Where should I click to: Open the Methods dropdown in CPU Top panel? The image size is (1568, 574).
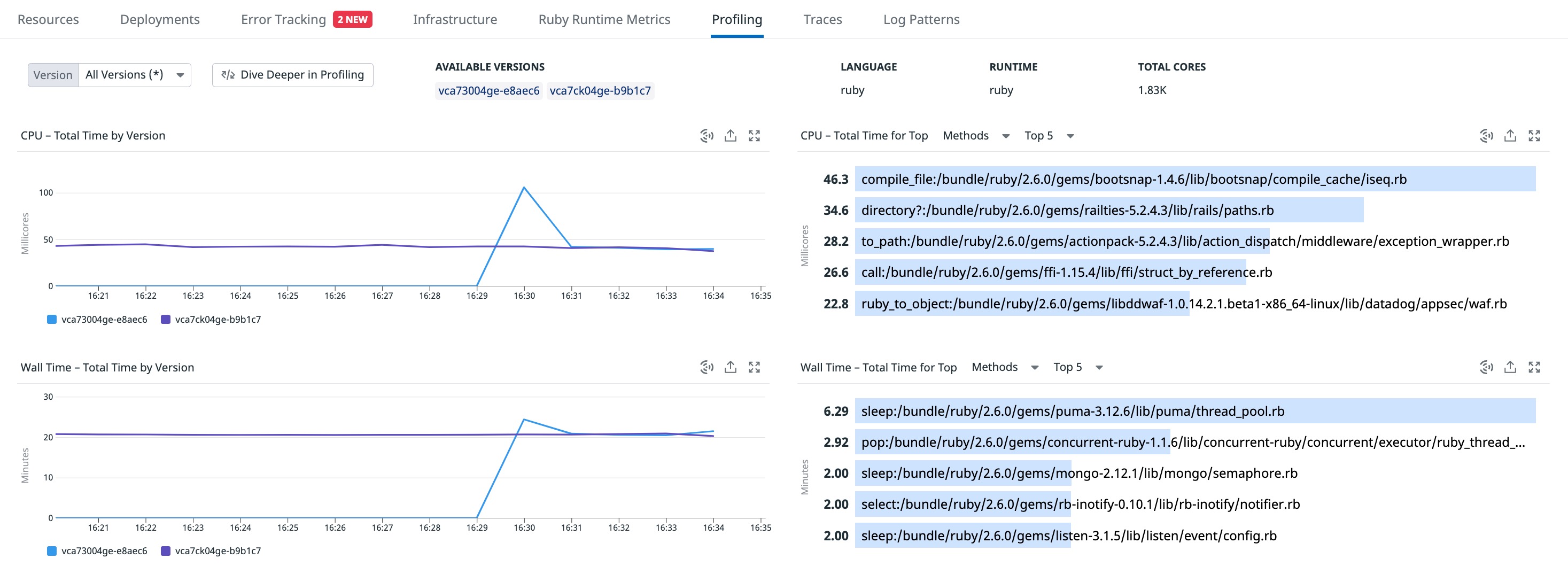pyautogui.click(x=976, y=136)
